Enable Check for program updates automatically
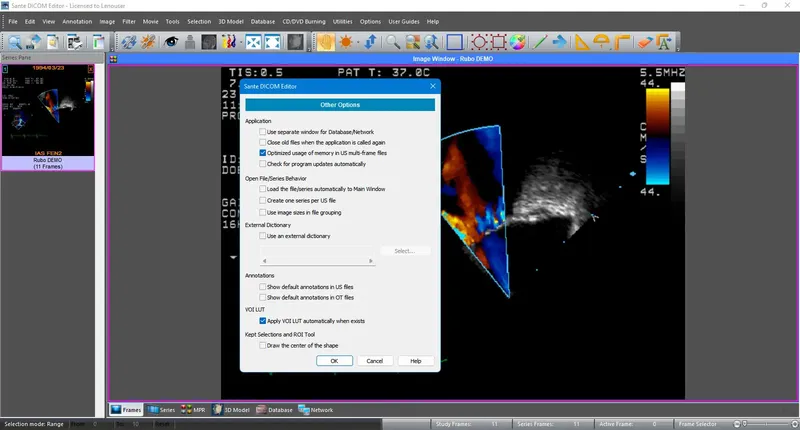This screenshot has width=800, height=430. point(262,164)
